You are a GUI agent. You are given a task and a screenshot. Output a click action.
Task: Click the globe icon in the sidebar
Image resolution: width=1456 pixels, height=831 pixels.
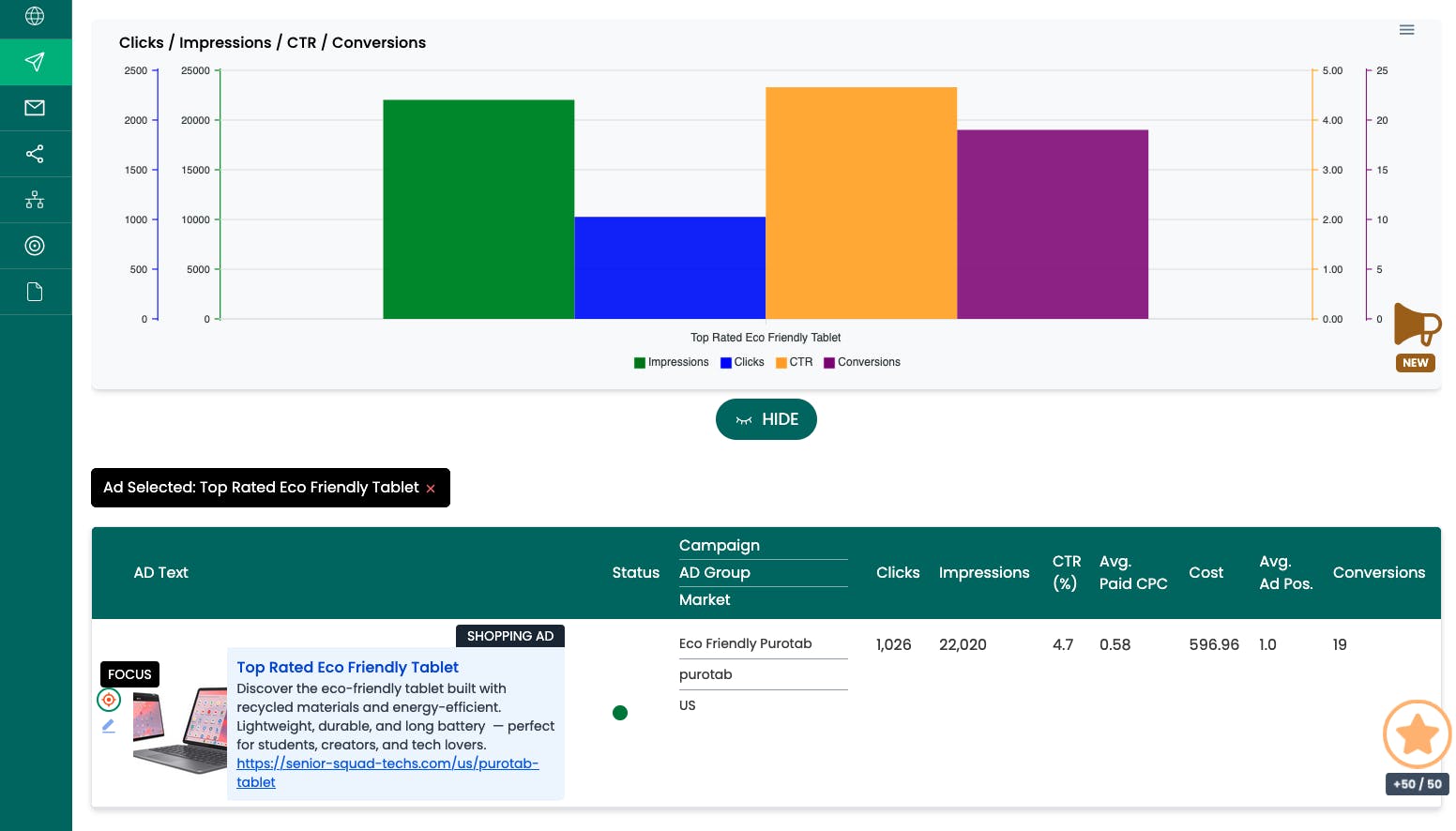coord(35,16)
